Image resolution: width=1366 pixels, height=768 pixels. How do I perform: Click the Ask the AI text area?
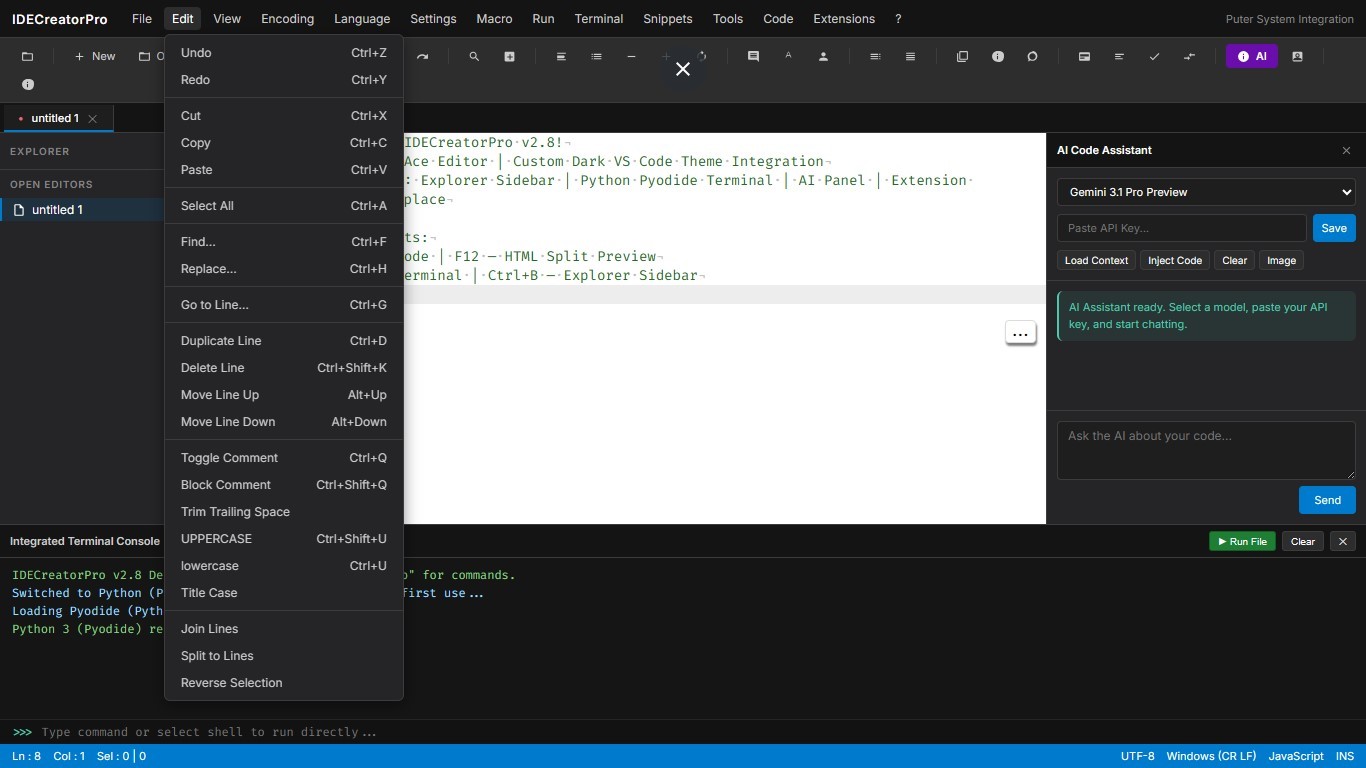[x=1206, y=450]
